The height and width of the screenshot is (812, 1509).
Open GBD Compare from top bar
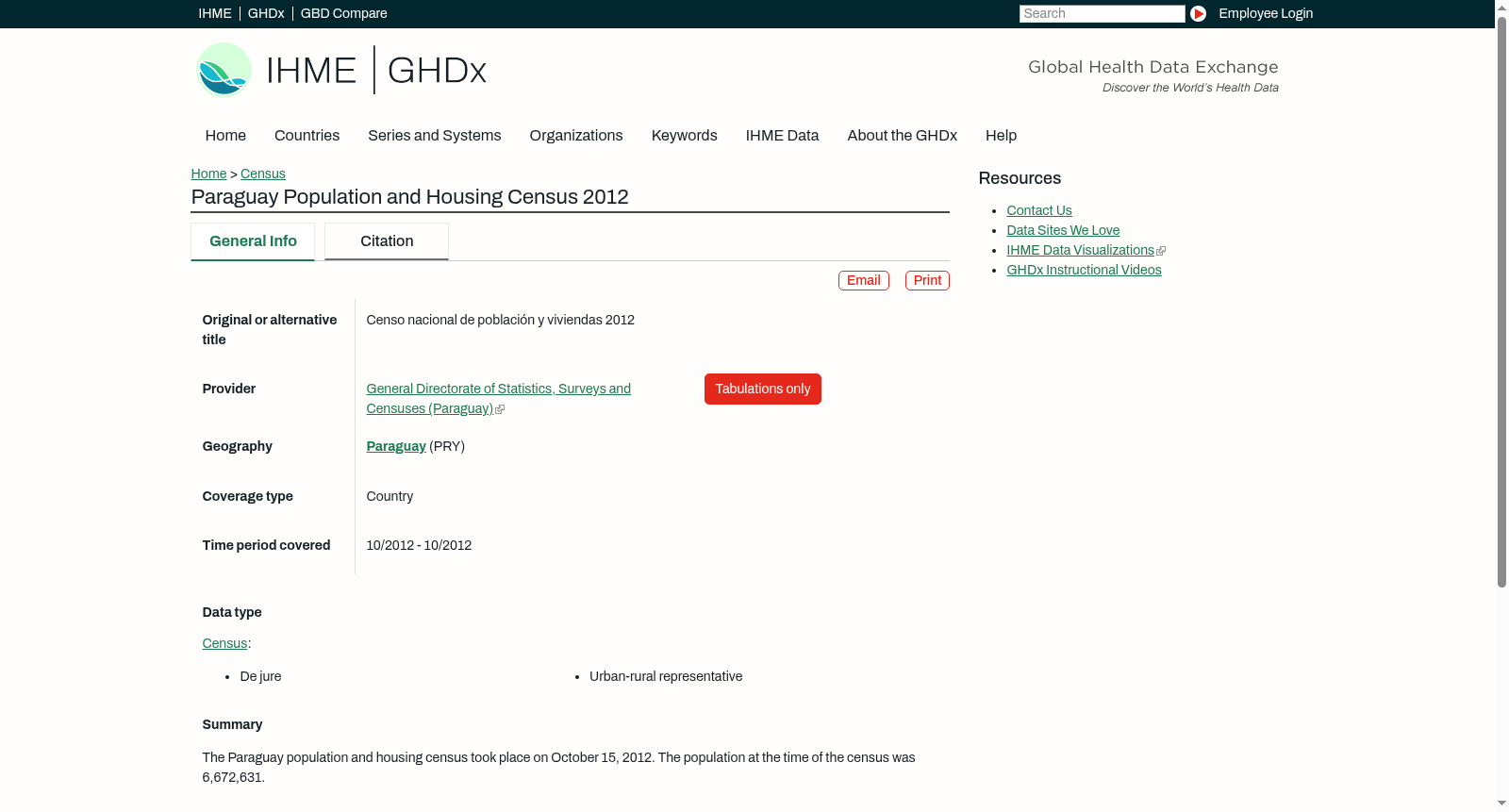point(344,13)
